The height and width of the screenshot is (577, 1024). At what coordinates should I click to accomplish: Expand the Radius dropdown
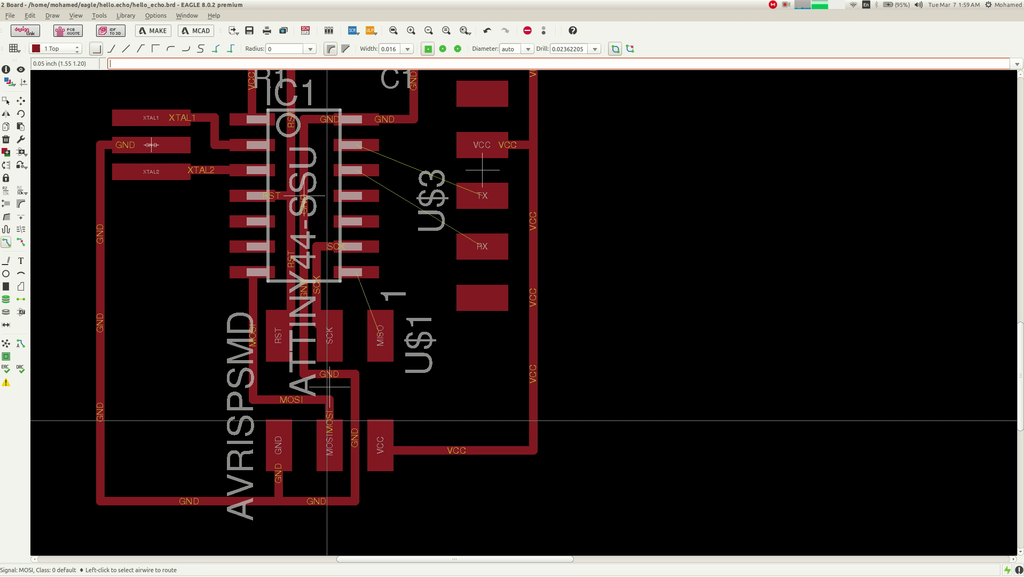[311, 49]
